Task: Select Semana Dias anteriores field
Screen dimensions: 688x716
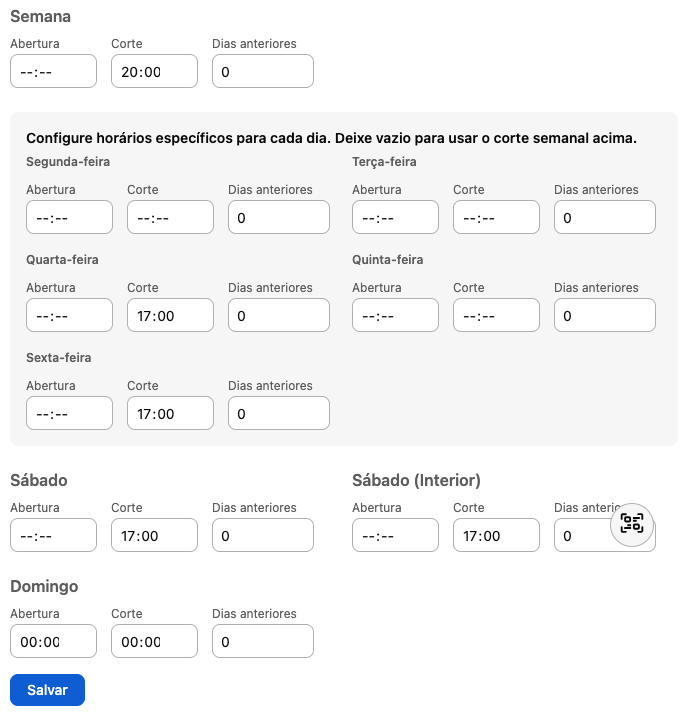Action: click(x=263, y=71)
